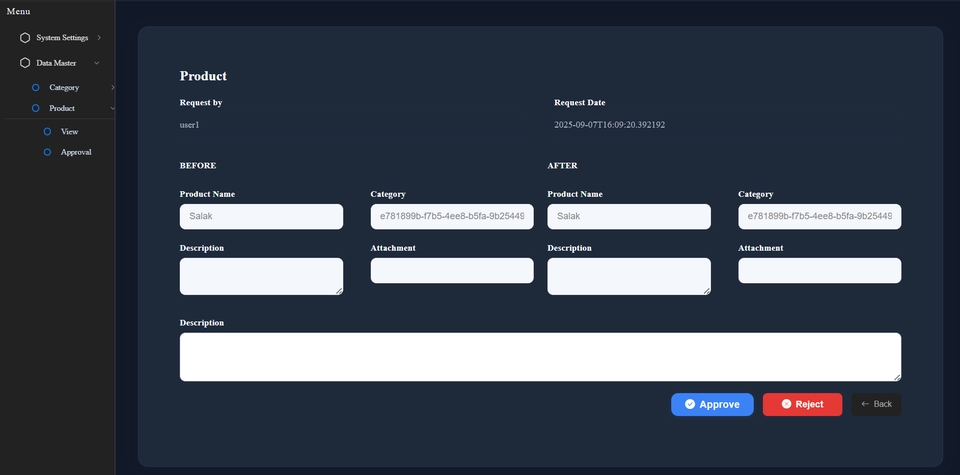Select the Approval menu item
This screenshot has width=960, height=475.
pos(76,152)
